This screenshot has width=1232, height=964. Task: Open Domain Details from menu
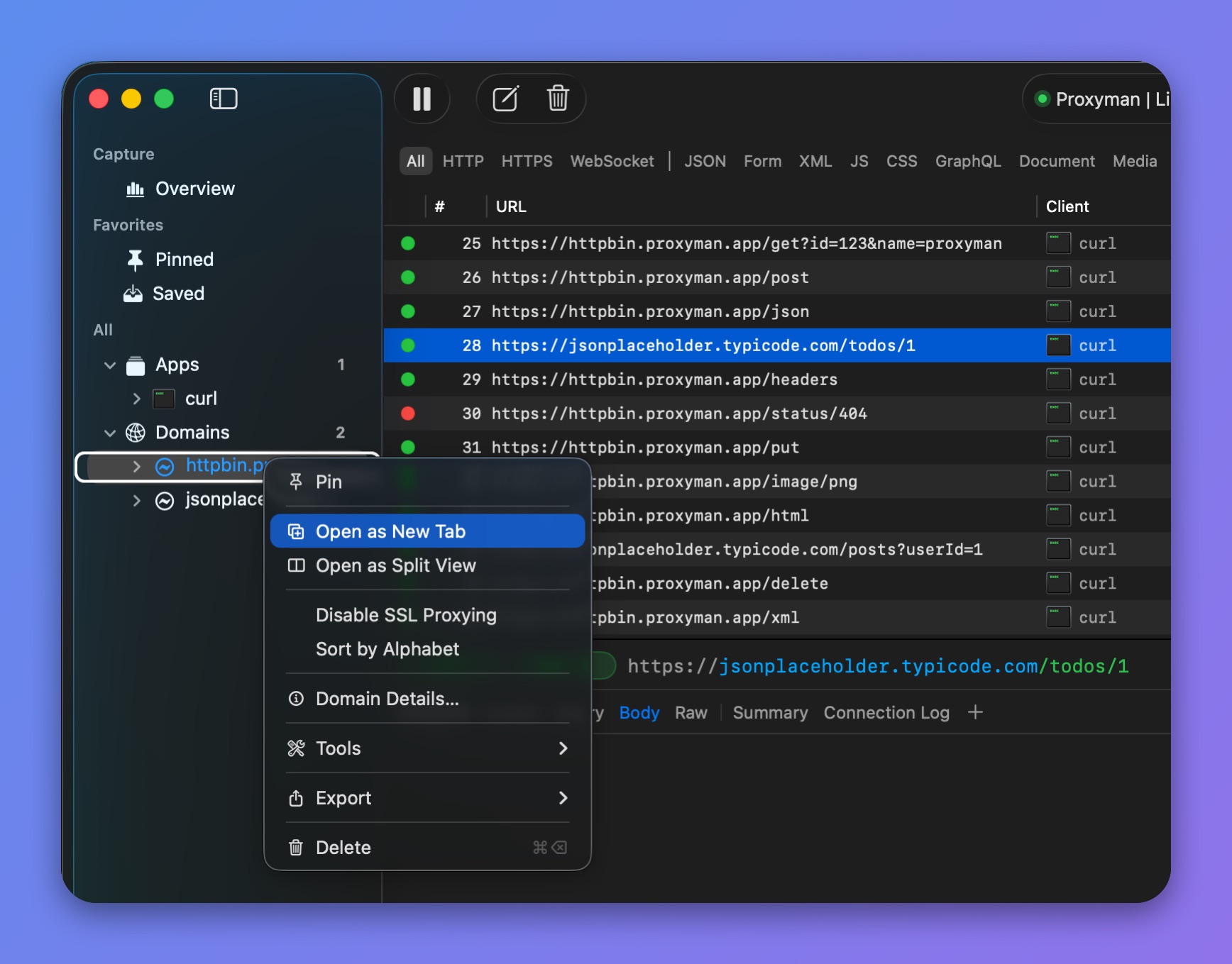click(427, 699)
